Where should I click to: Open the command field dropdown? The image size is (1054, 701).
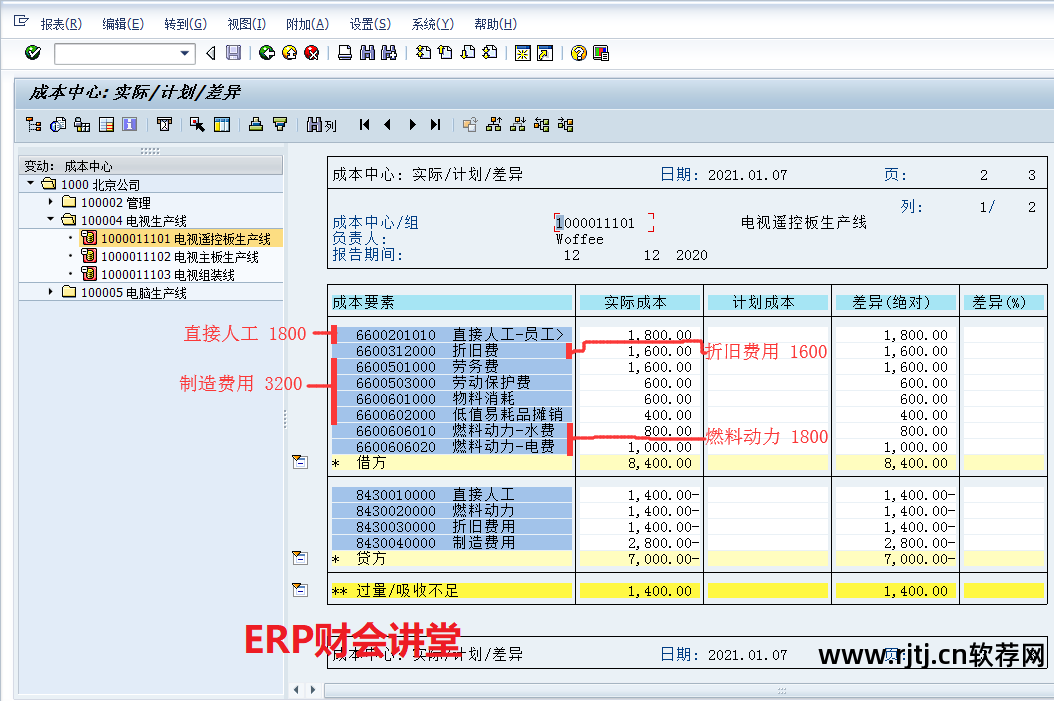click(x=185, y=53)
